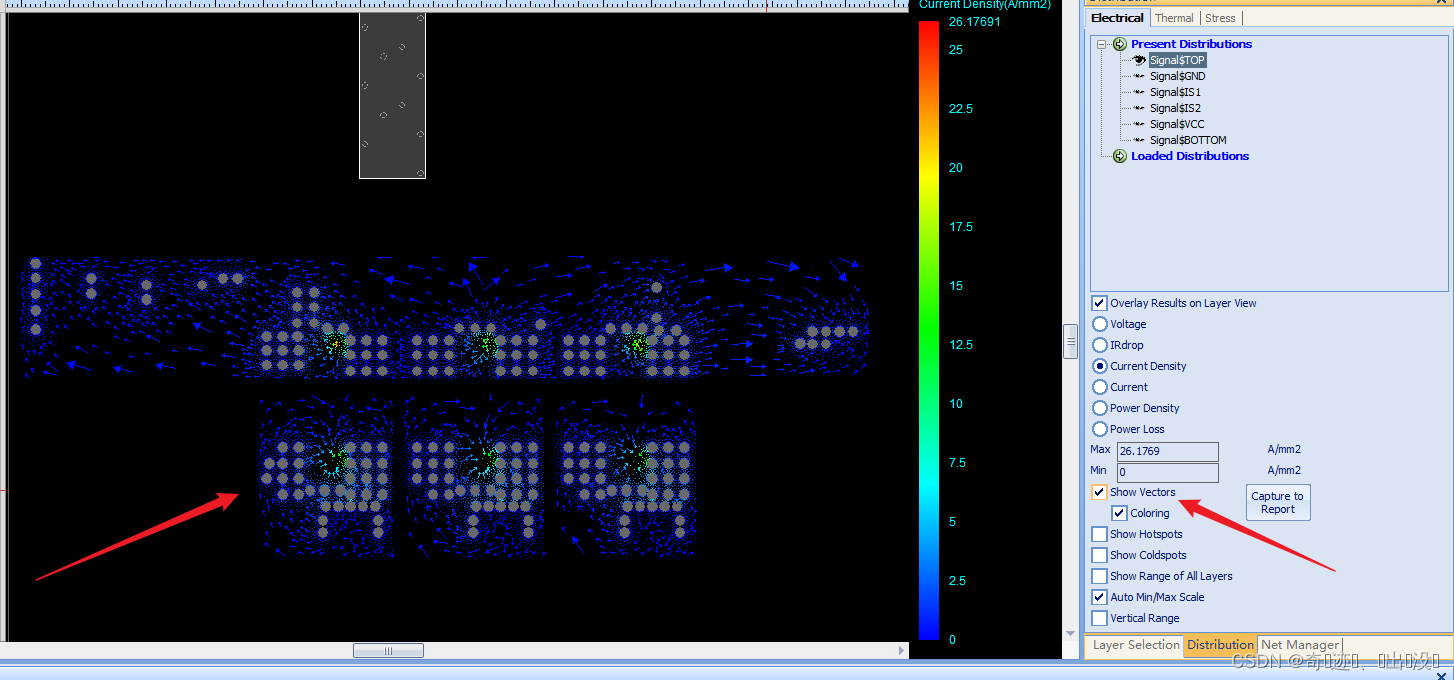
Task: Select the IRdrop radio button
Action: tap(1100, 345)
